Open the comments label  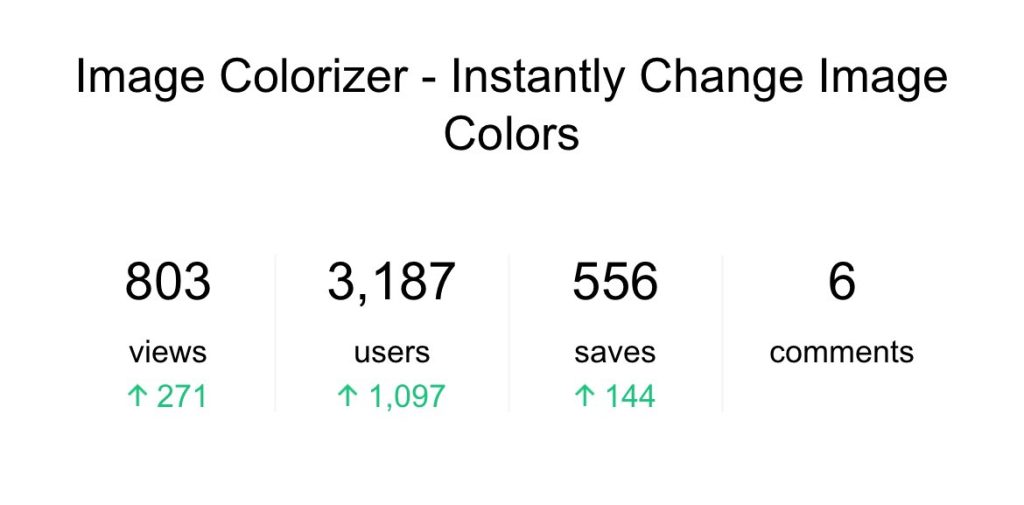pyautogui.click(x=841, y=352)
